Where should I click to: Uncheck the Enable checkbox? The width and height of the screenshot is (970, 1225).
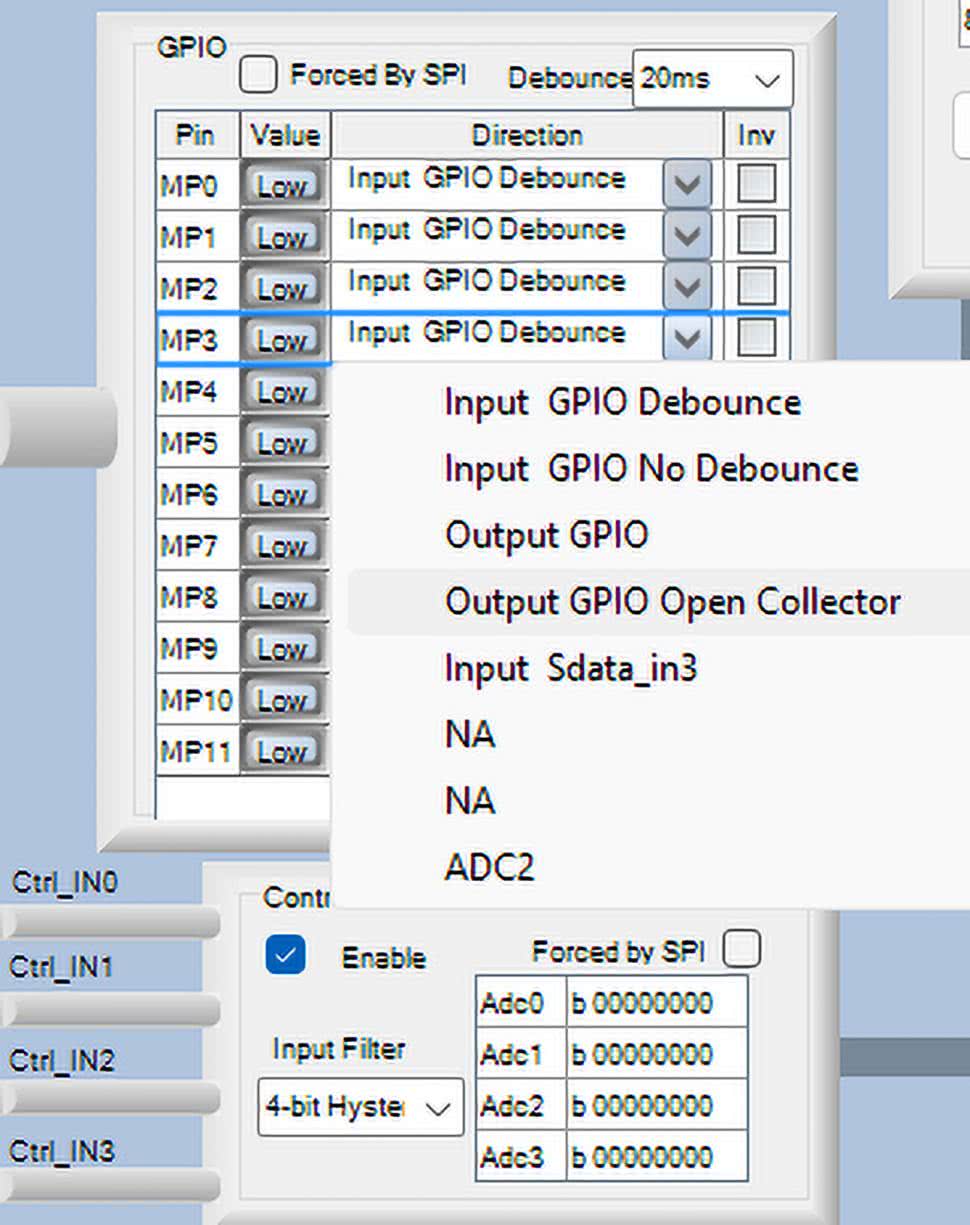pos(286,955)
